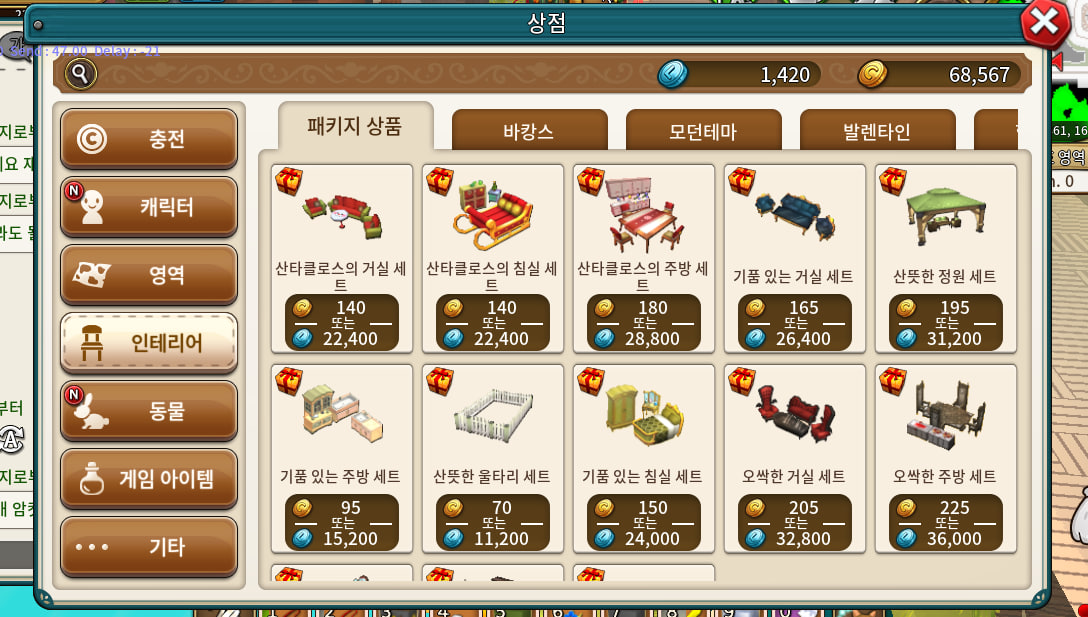
Task: Select the 영역 territory category
Action: point(149,275)
